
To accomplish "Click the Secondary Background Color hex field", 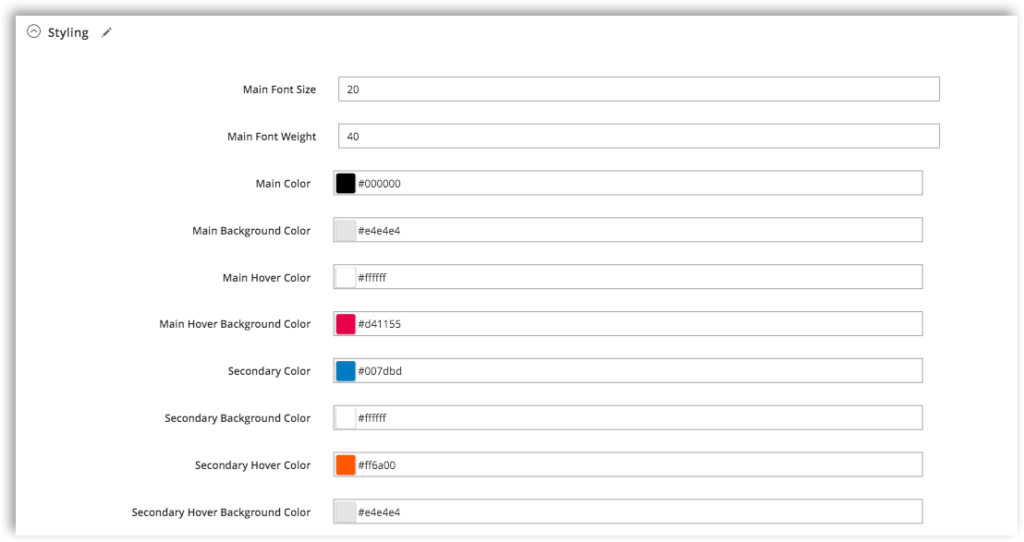I will 639,418.
